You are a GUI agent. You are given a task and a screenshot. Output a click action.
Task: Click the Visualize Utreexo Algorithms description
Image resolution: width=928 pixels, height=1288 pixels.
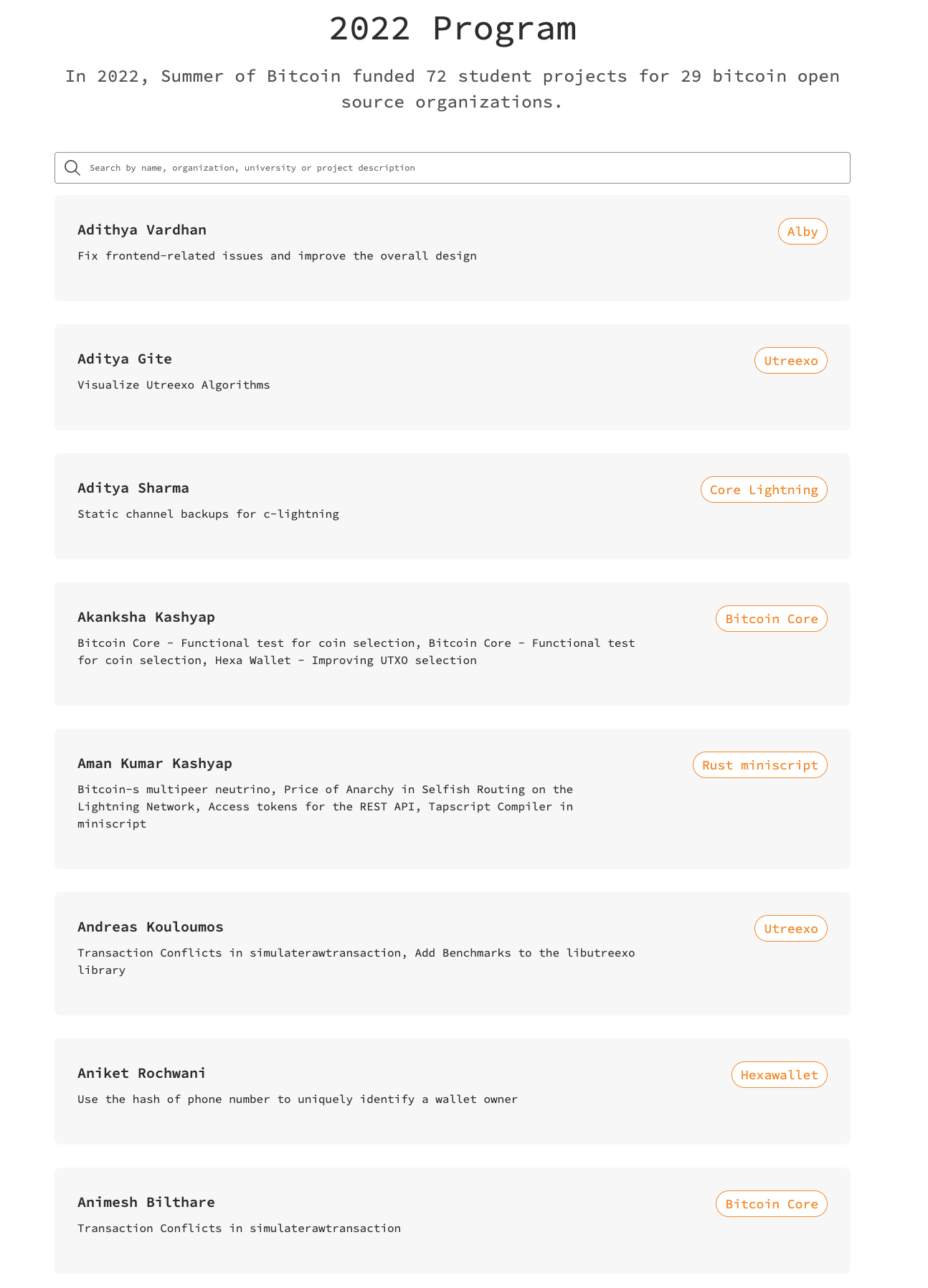174,385
